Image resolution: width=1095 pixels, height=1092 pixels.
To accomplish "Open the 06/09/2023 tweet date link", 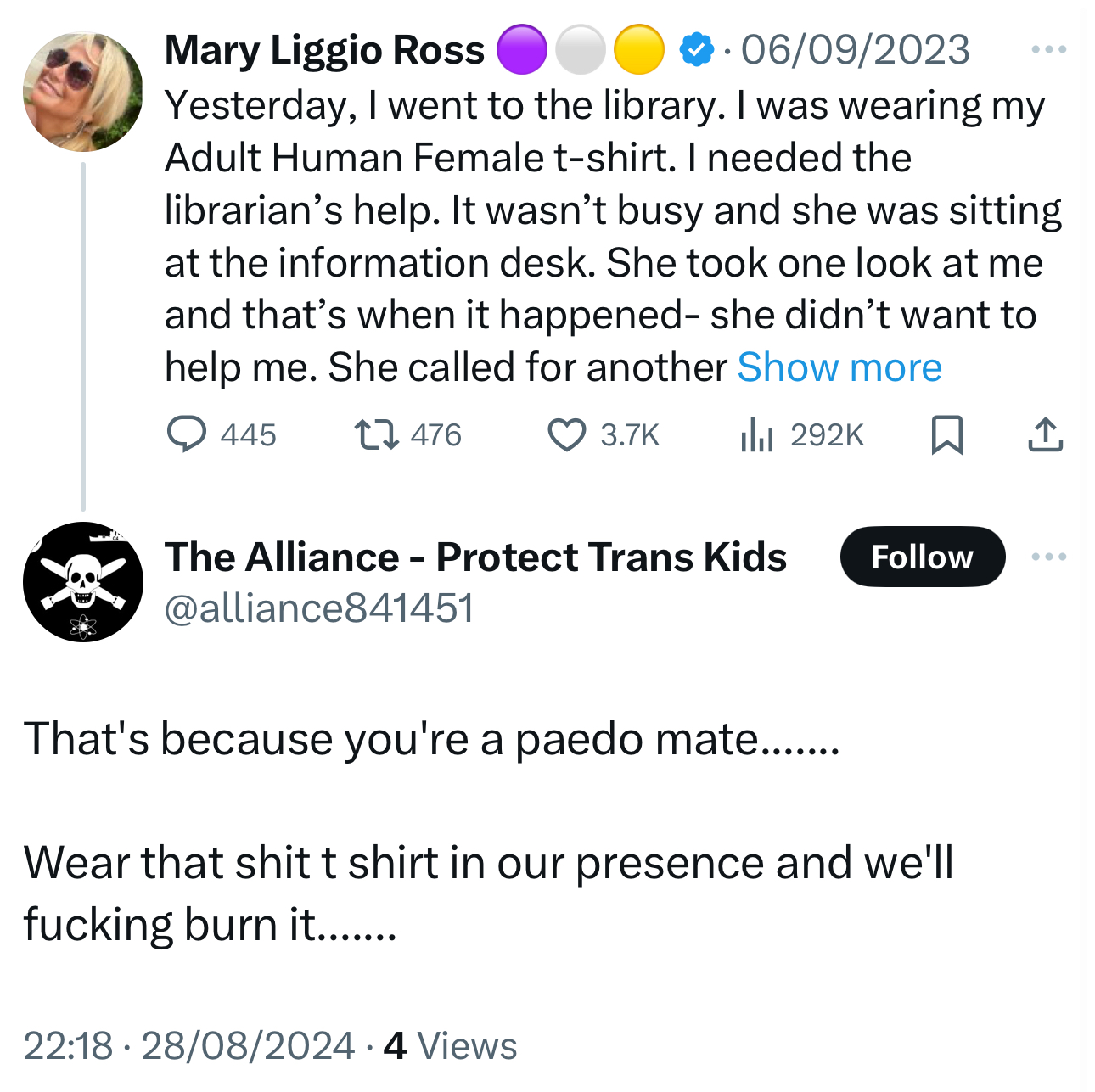I will click(855, 50).
